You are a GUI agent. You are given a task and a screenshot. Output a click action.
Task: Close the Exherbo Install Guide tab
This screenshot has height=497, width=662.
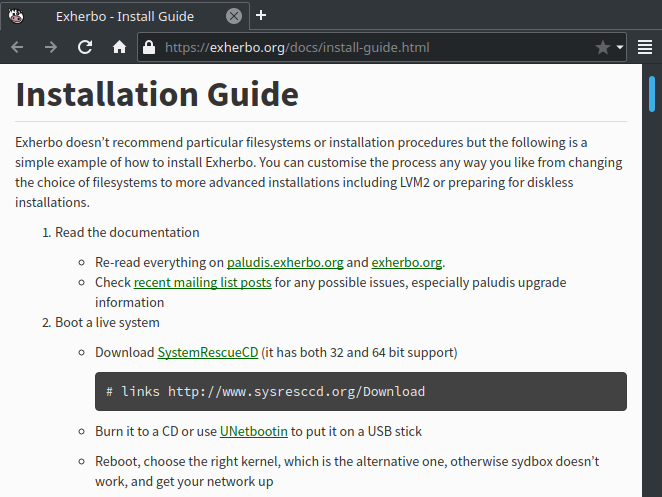click(234, 16)
